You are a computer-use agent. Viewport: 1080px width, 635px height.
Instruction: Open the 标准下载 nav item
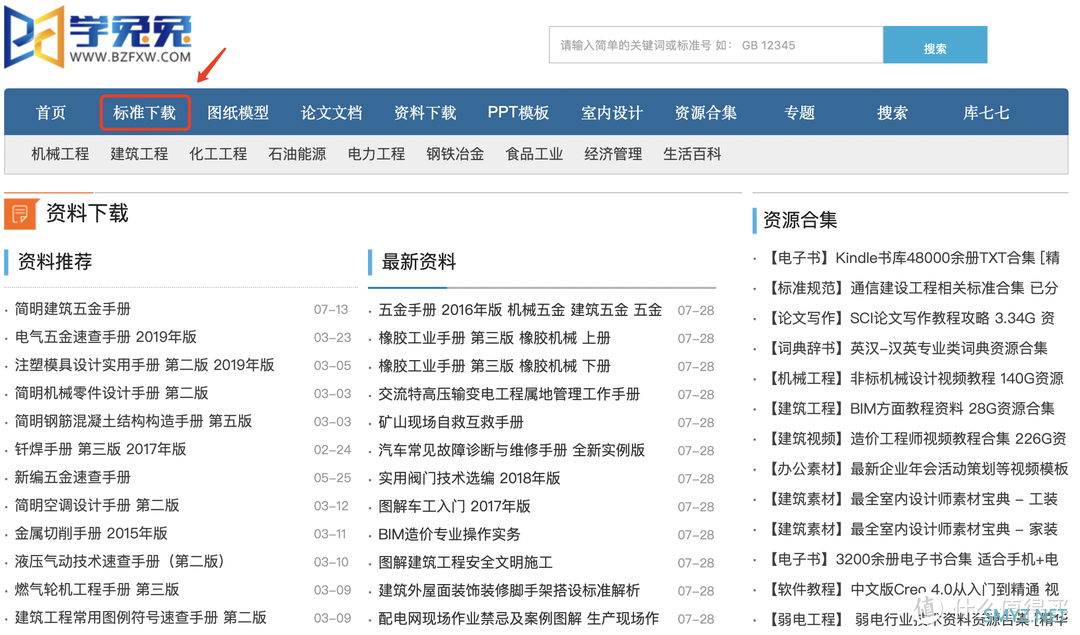point(145,113)
